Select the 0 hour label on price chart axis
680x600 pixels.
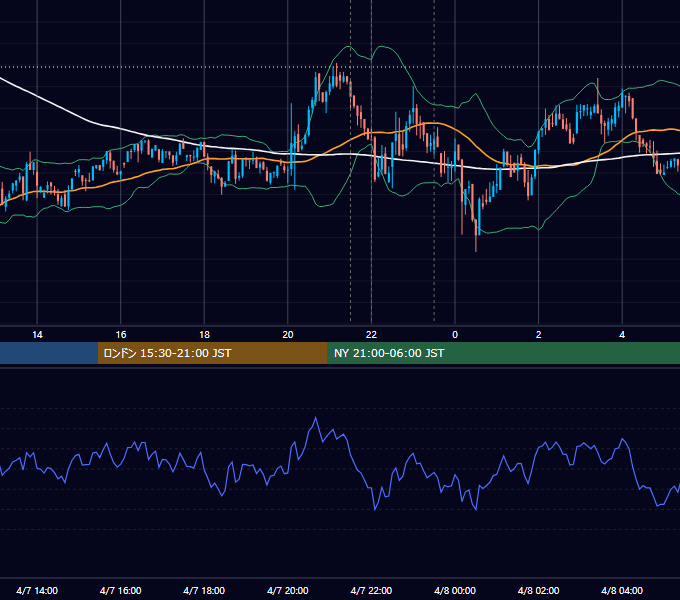pyautogui.click(x=455, y=335)
